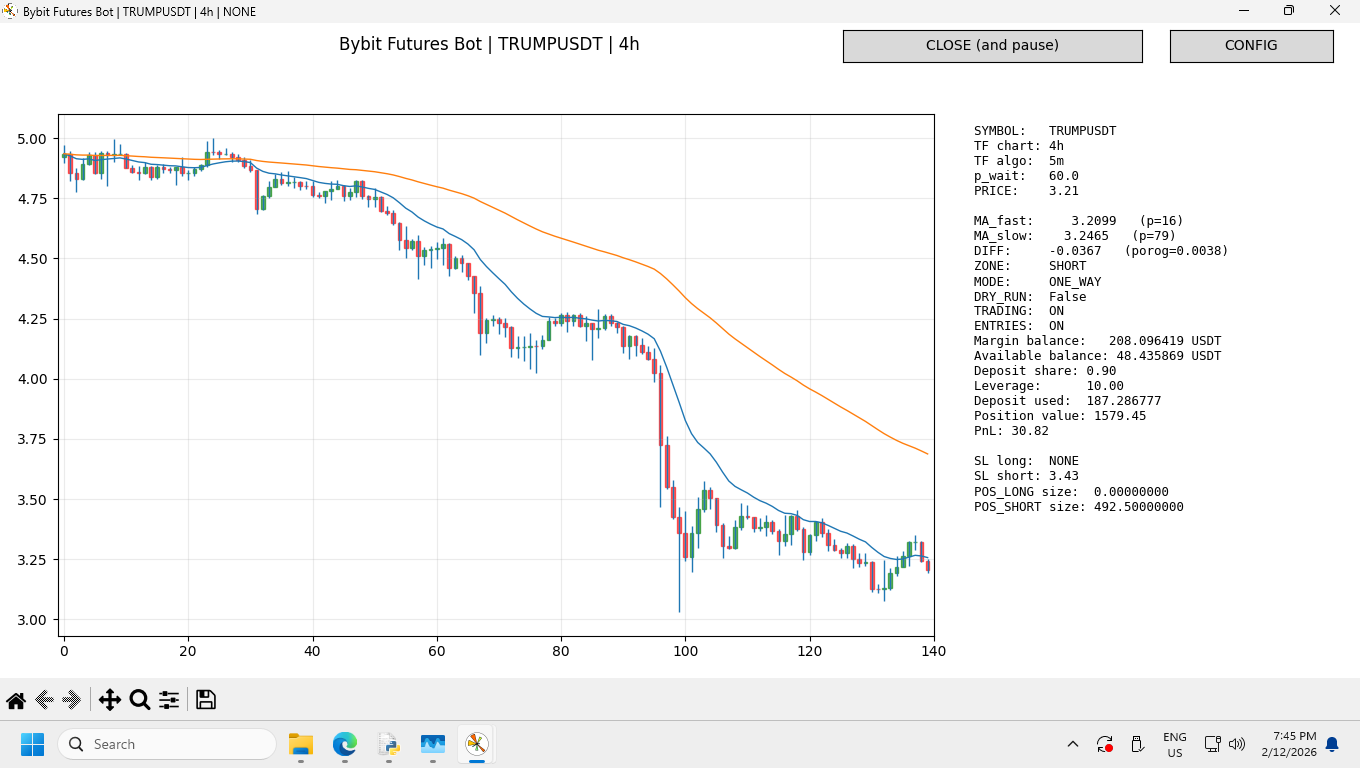Reset chart view with Home icon
The image size is (1360, 768).
click(x=16, y=700)
